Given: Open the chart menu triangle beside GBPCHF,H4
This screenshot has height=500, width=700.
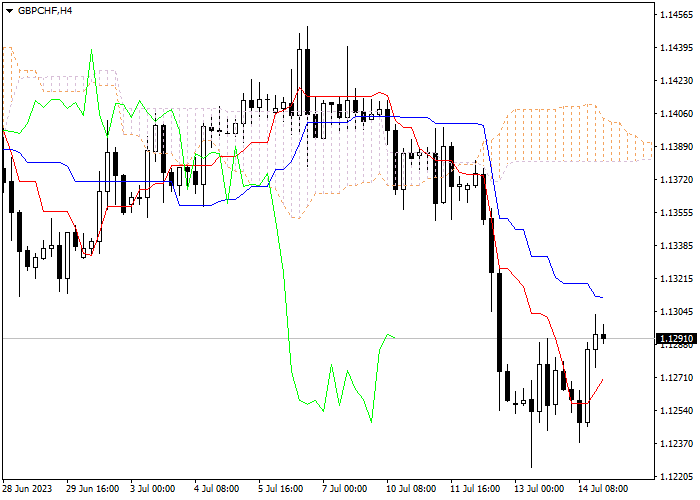Looking at the screenshot, I should [x=9, y=11].
